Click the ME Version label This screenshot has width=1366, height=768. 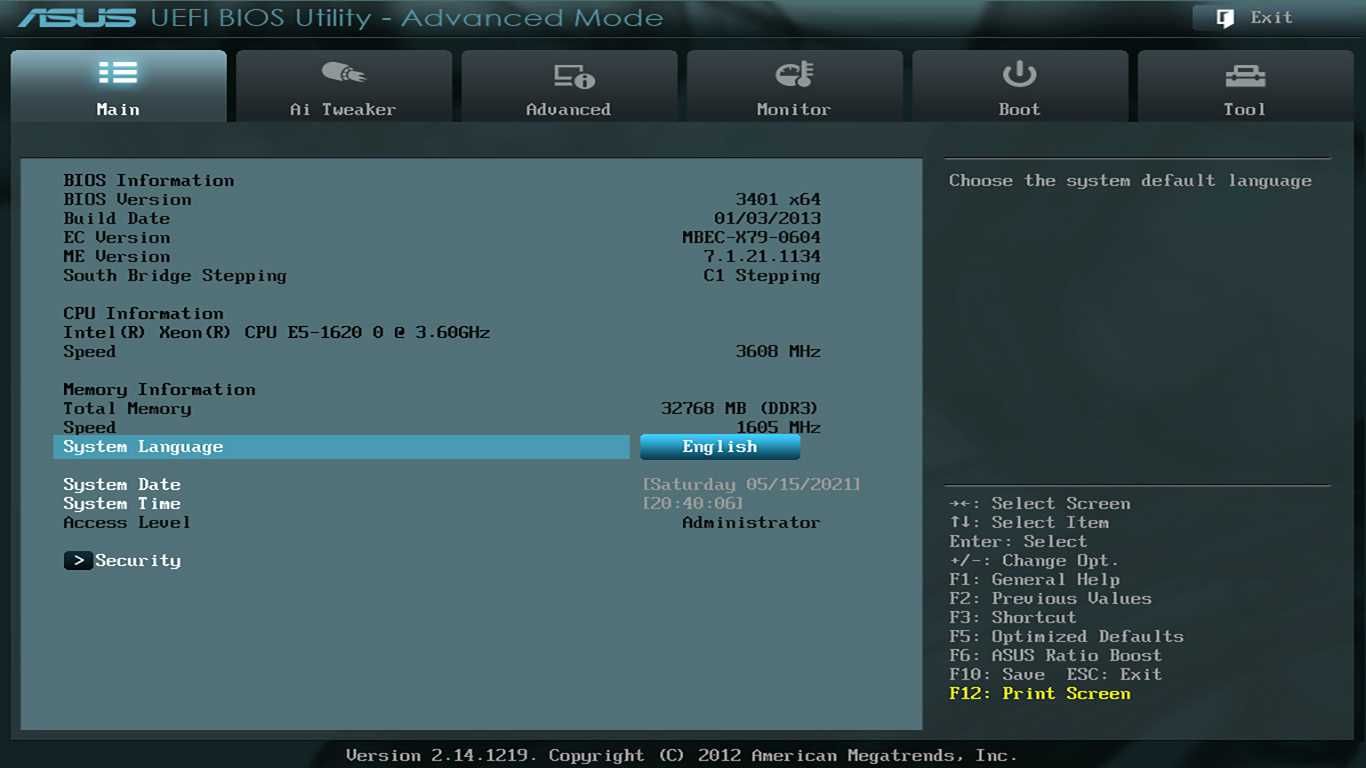(x=117, y=257)
